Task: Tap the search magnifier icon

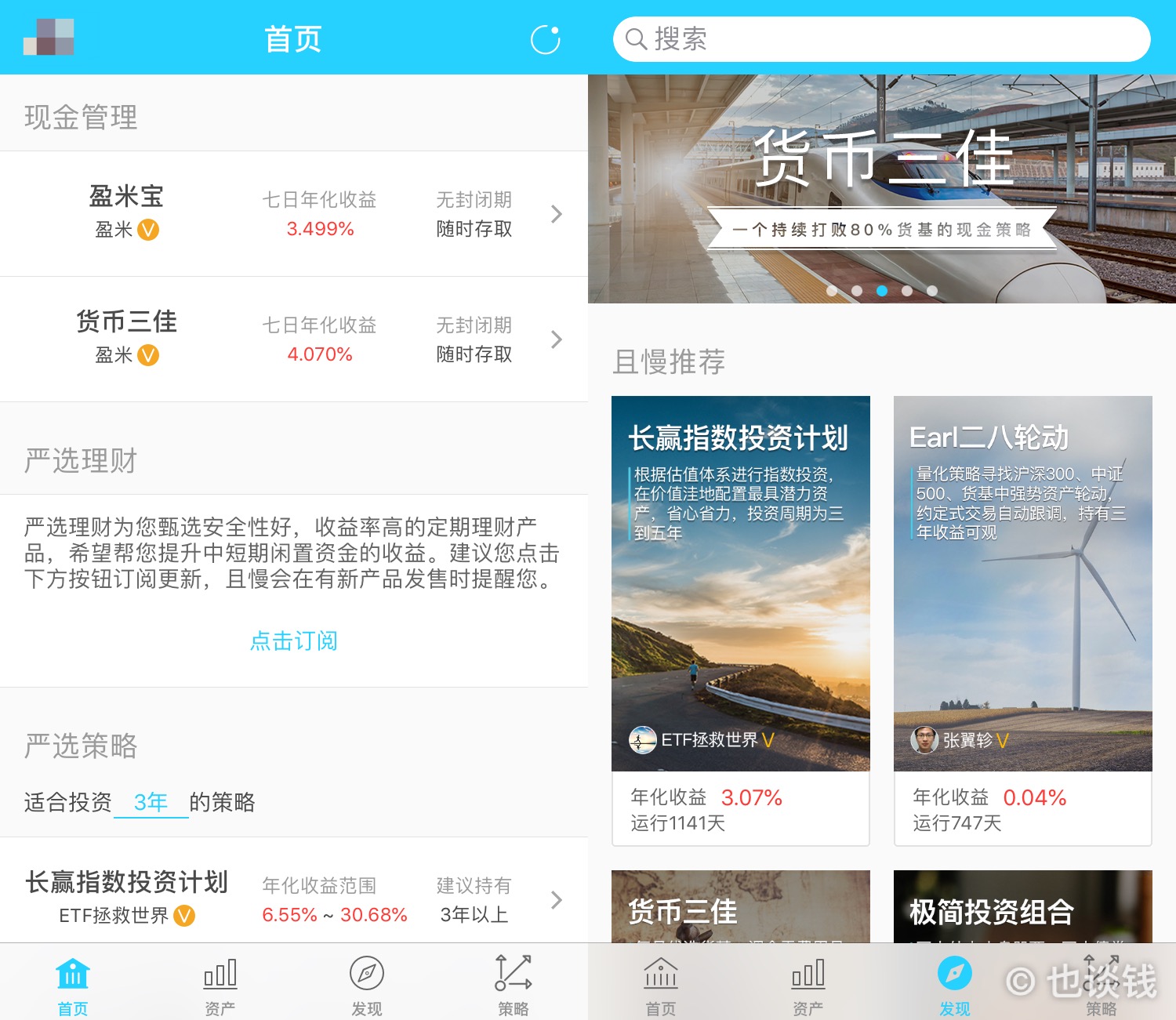Action: click(x=636, y=39)
